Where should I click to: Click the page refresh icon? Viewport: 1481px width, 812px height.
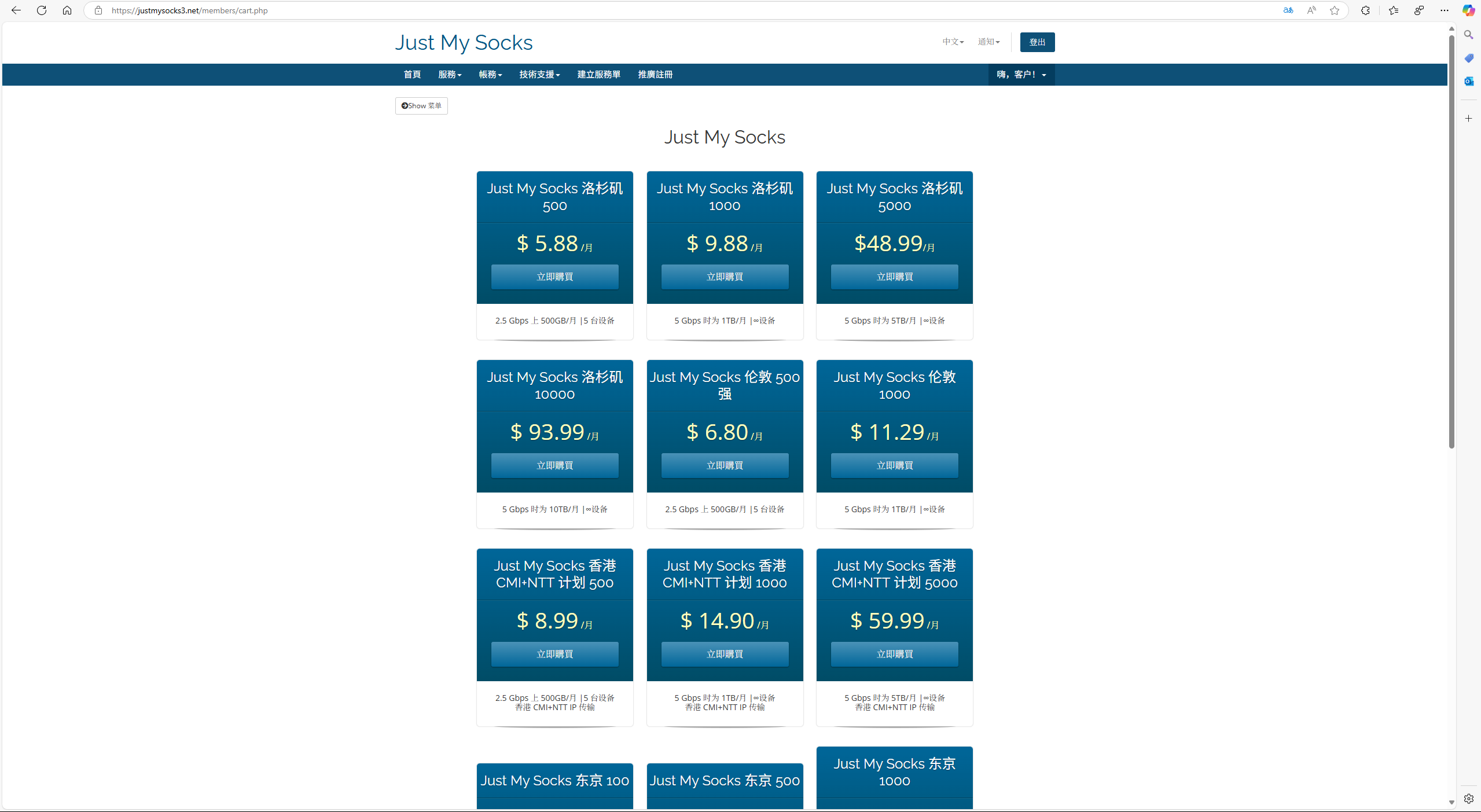pyautogui.click(x=42, y=10)
